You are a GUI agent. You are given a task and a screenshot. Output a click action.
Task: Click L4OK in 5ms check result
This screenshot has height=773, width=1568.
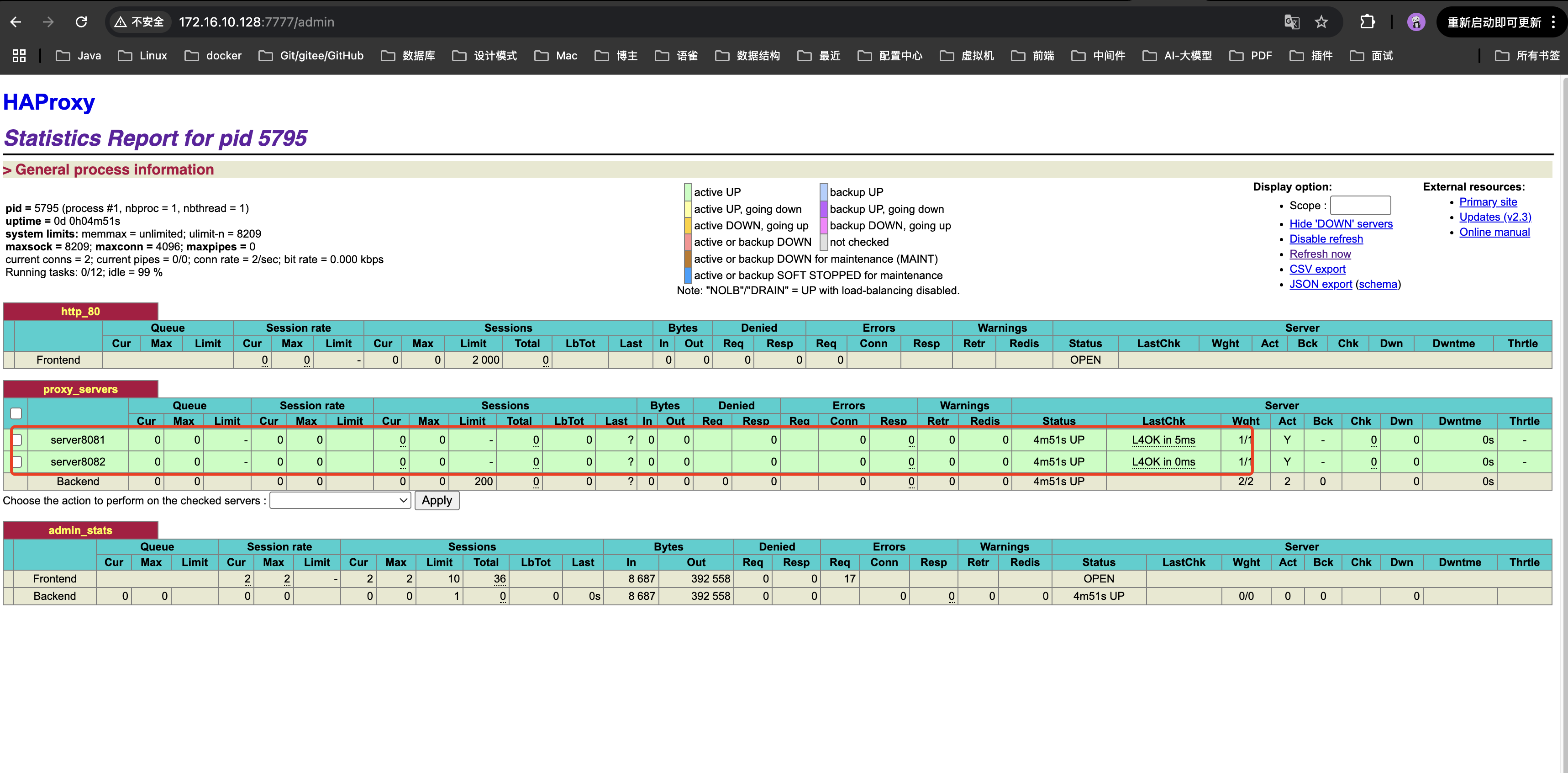pos(1163,439)
